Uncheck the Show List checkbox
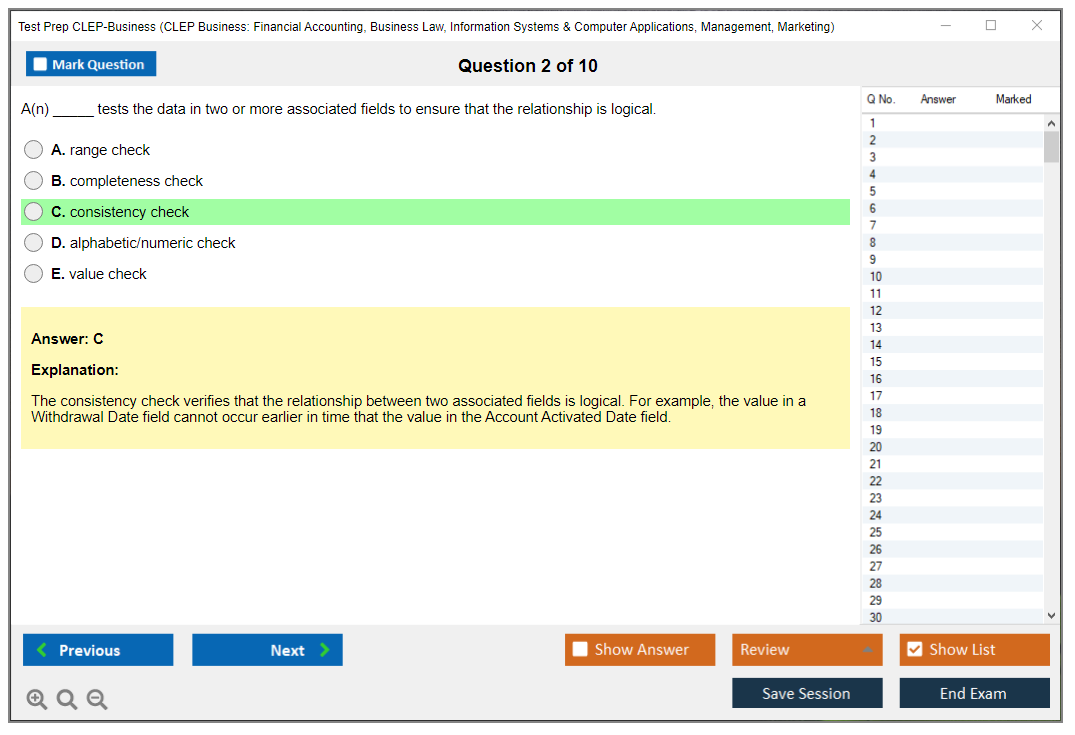1075x735 pixels. [914, 650]
